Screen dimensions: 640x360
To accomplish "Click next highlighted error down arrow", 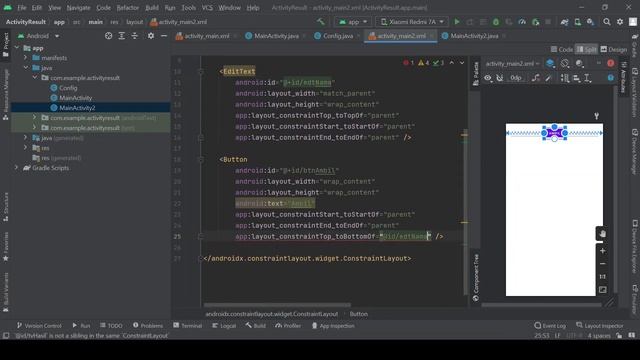I will (462, 63).
